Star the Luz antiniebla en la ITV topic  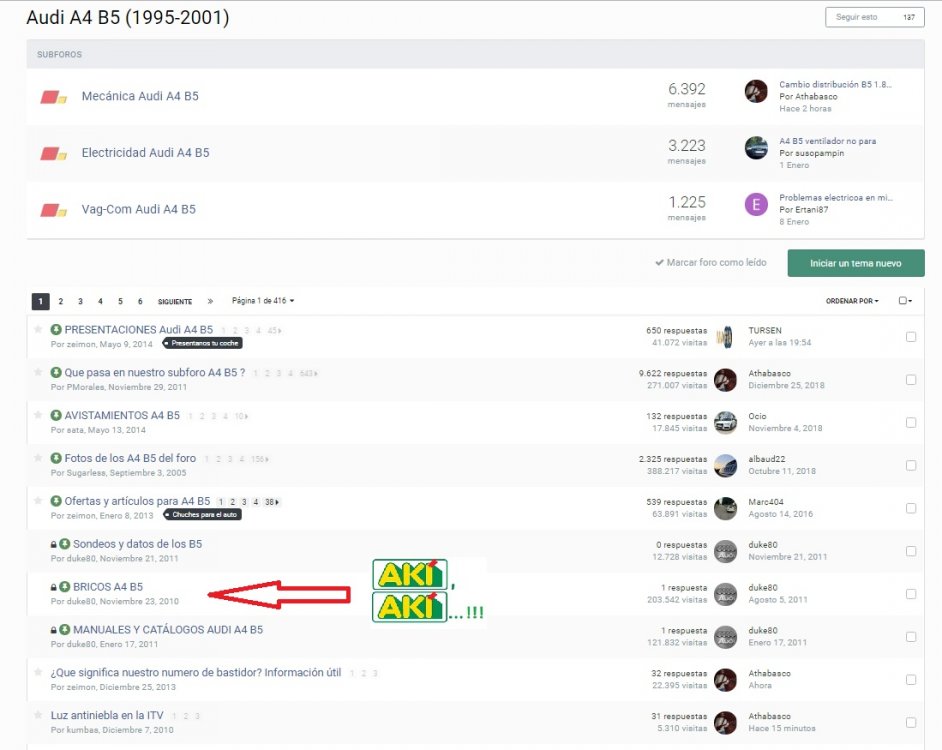38,715
